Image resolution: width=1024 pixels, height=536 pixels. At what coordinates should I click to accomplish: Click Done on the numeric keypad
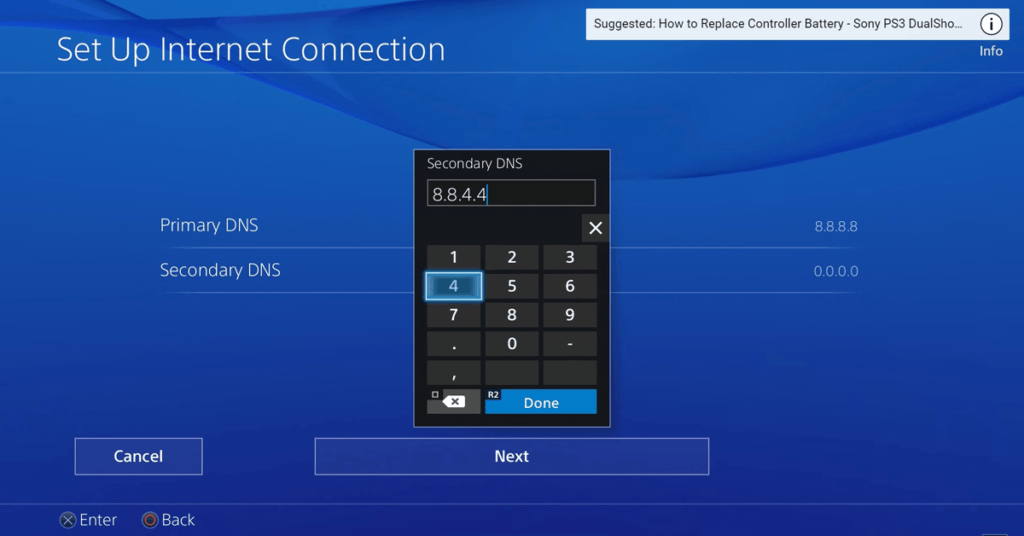pyautogui.click(x=541, y=402)
